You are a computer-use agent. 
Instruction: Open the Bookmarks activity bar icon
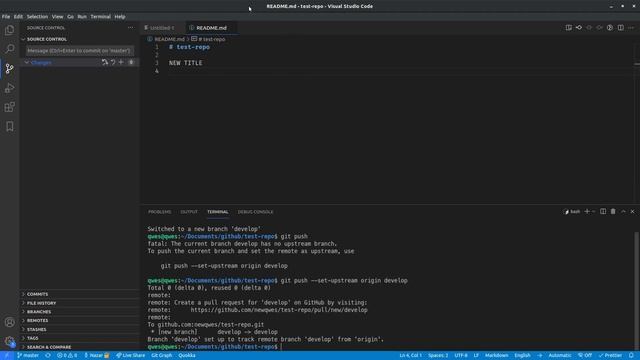(9, 127)
